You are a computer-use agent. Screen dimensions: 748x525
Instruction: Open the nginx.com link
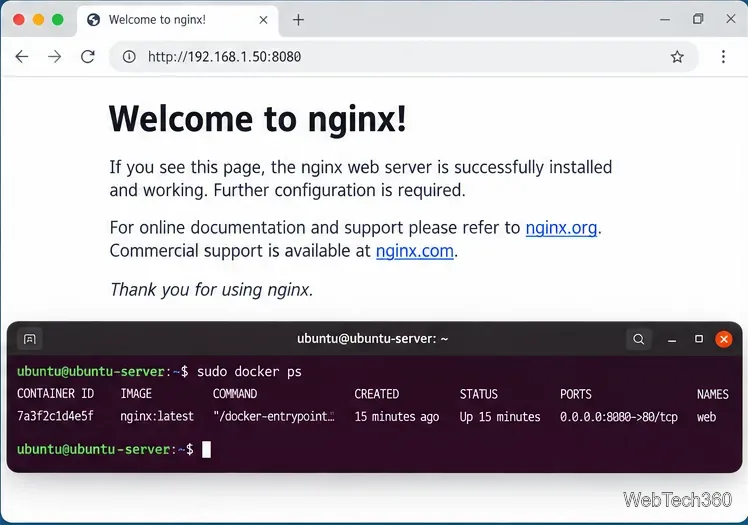pos(415,251)
